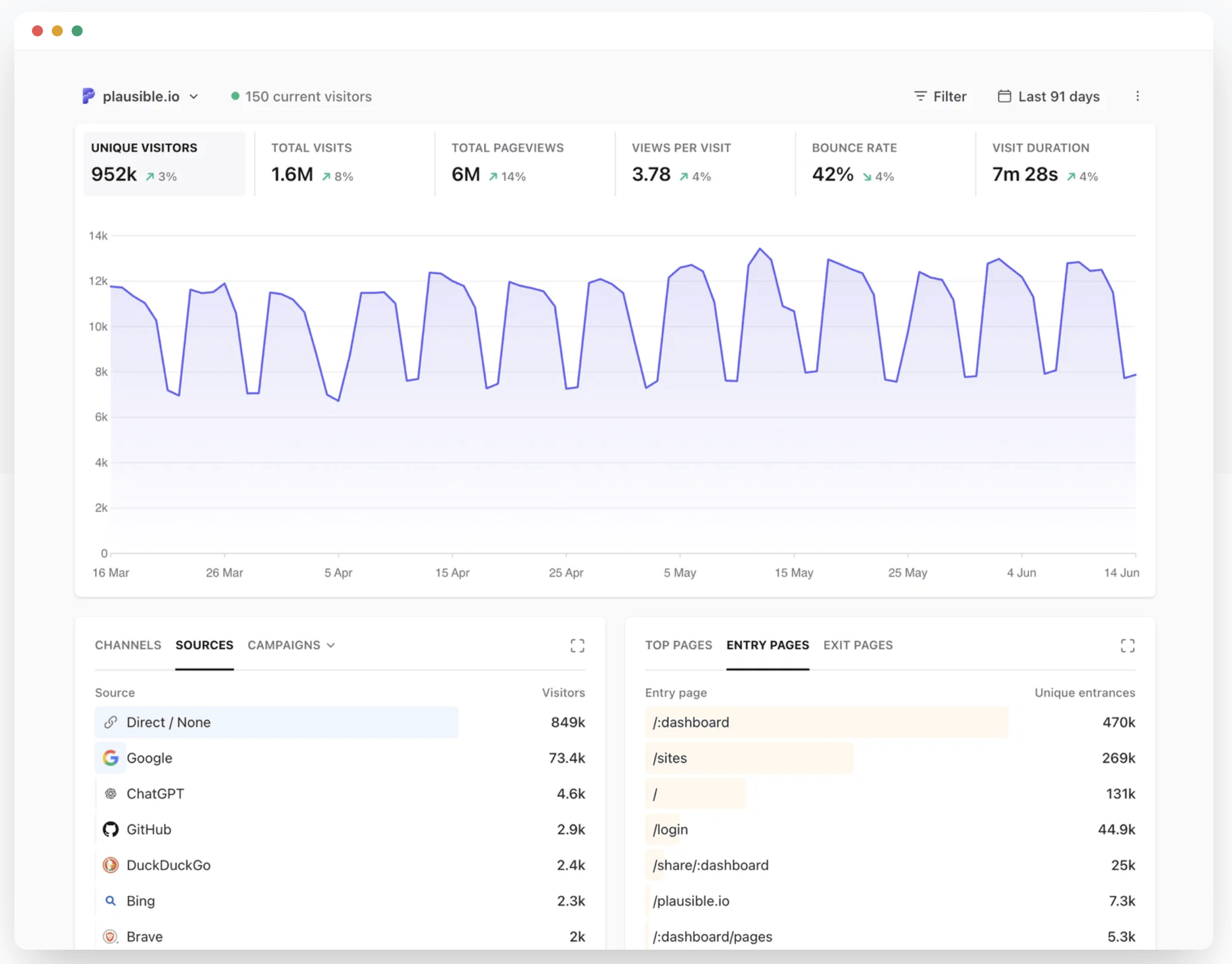Open the Campaigns dropdown chevron

click(x=331, y=645)
